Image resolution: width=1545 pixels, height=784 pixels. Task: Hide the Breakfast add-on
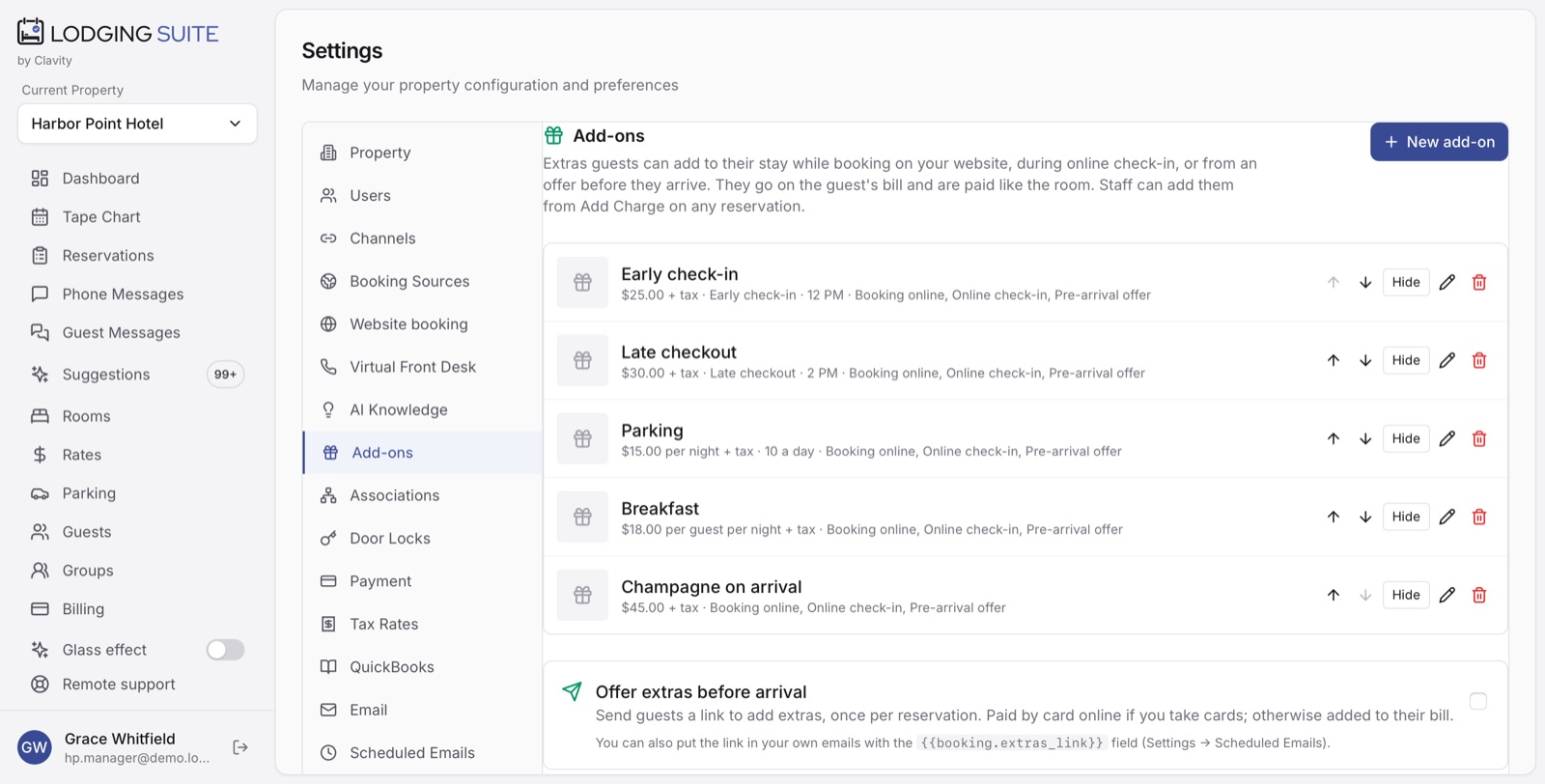(x=1406, y=518)
